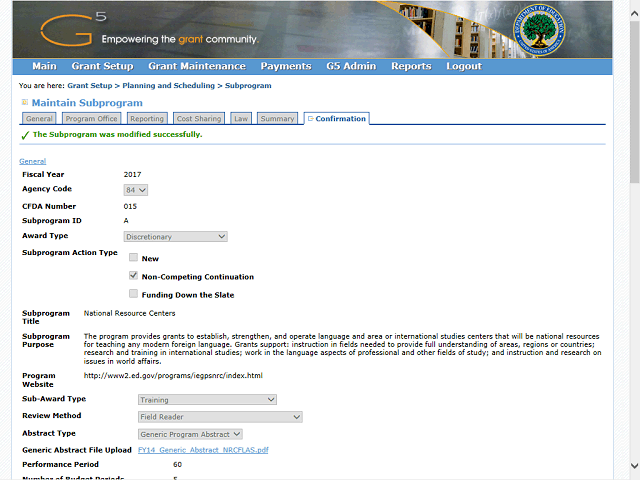This screenshot has height=480, width=640.
Task: Switch to the General tab
Action: pos(39,119)
